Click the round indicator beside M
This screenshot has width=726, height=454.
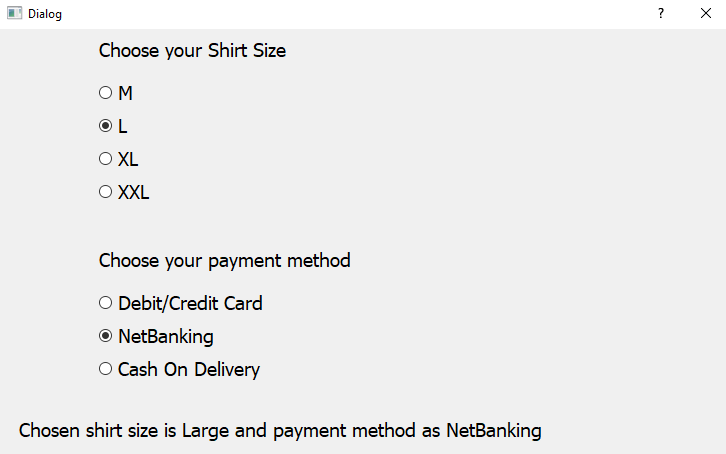pos(106,93)
